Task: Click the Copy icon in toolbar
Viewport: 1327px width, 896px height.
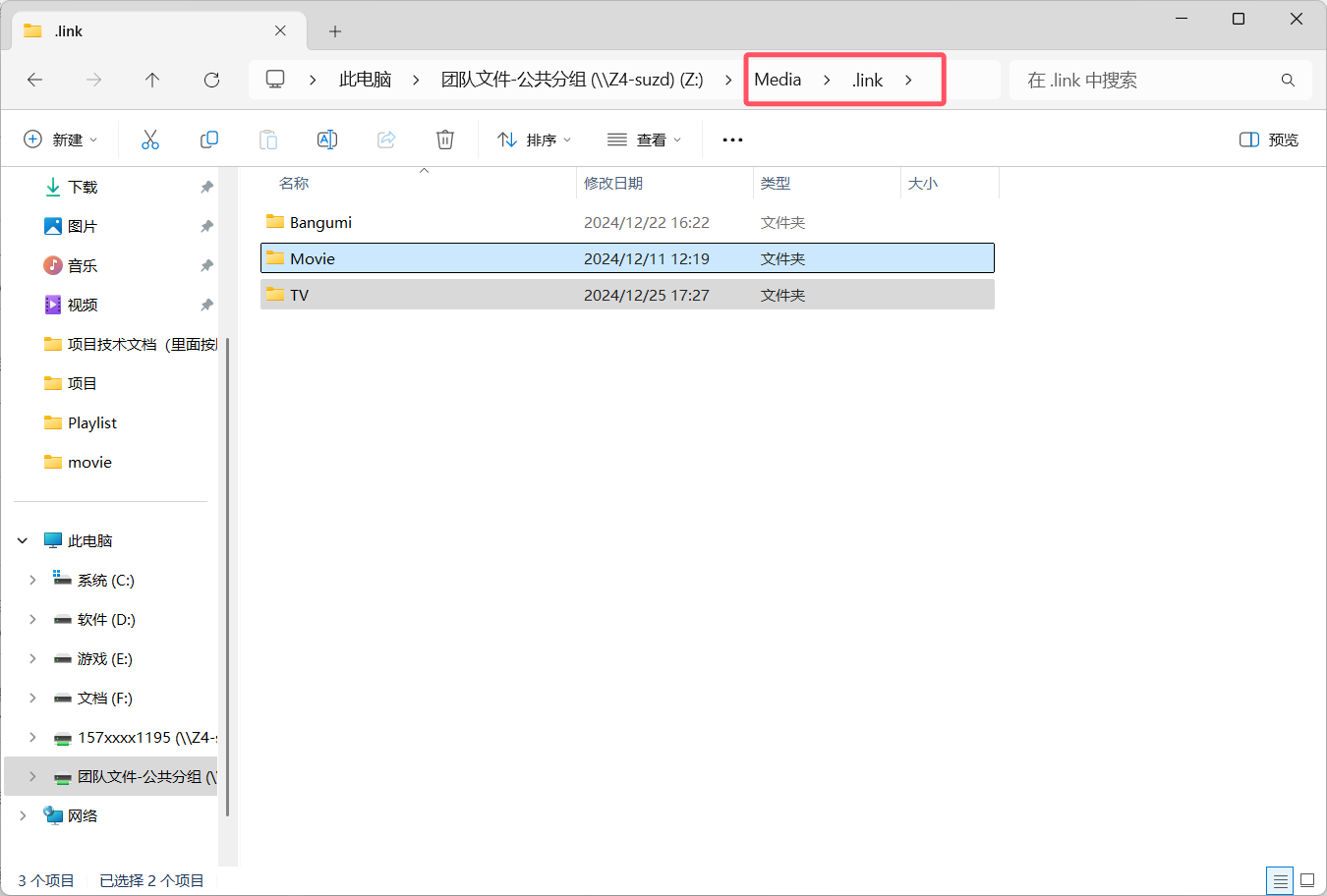Action: (x=209, y=140)
